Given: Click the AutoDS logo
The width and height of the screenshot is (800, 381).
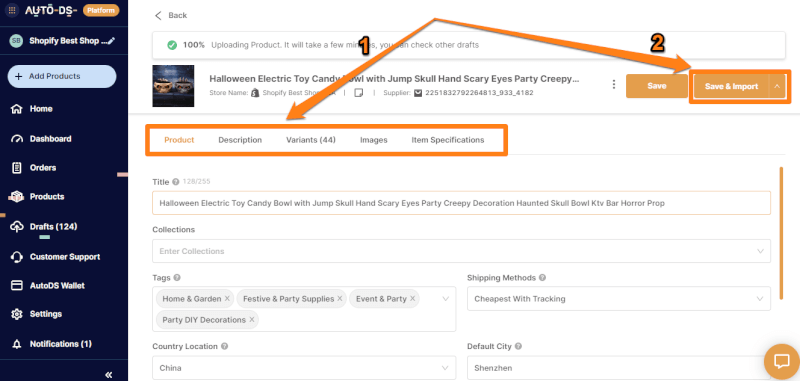Looking at the screenshot, I should click(51, 10).
